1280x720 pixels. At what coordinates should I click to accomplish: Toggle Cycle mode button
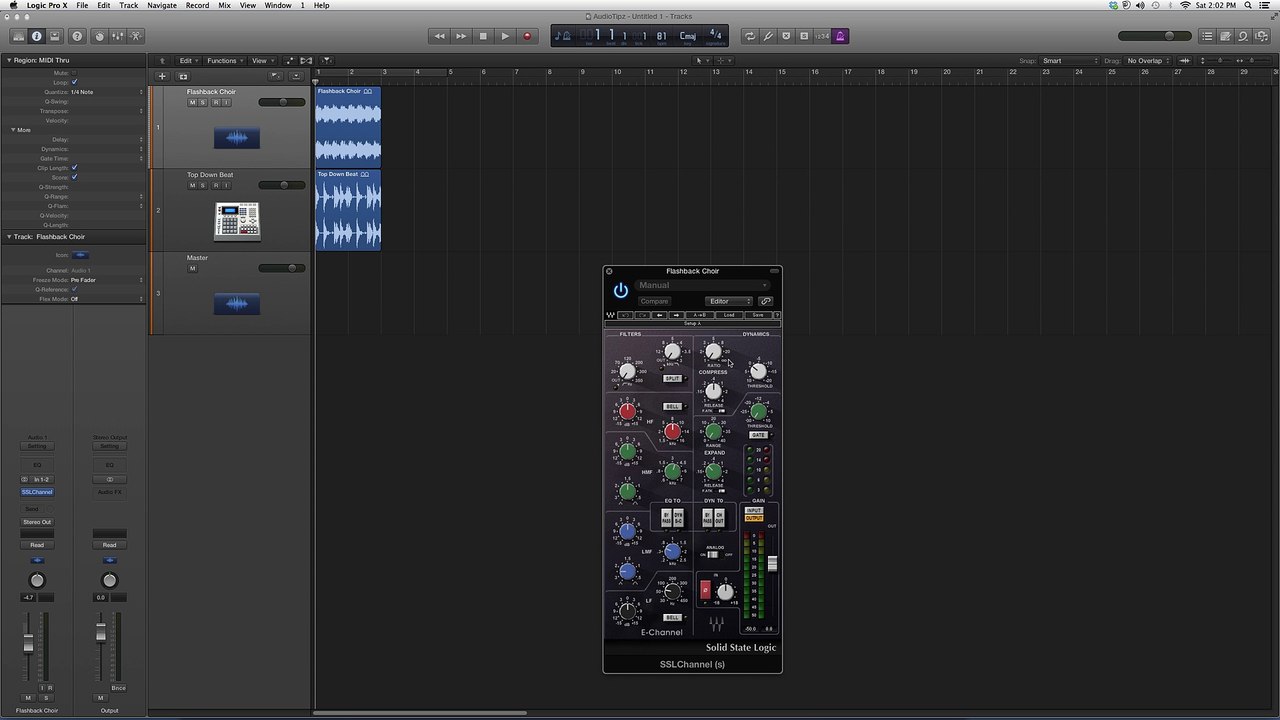750,36
